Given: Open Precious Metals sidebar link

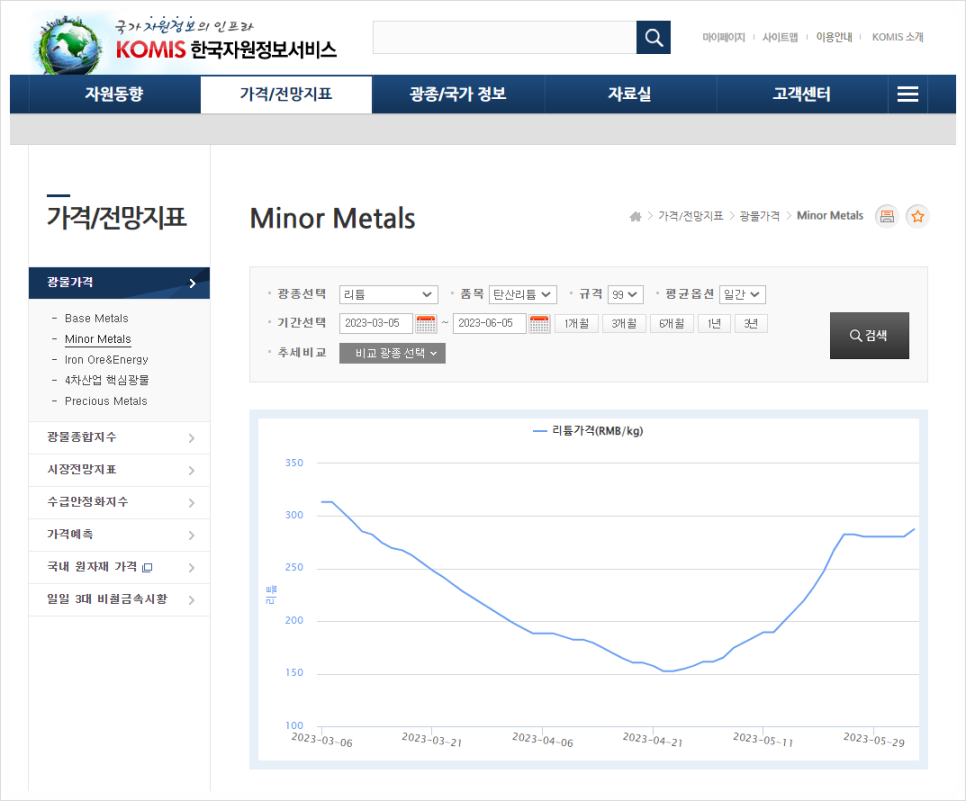Looking at the screenshot, I should 106,401.
